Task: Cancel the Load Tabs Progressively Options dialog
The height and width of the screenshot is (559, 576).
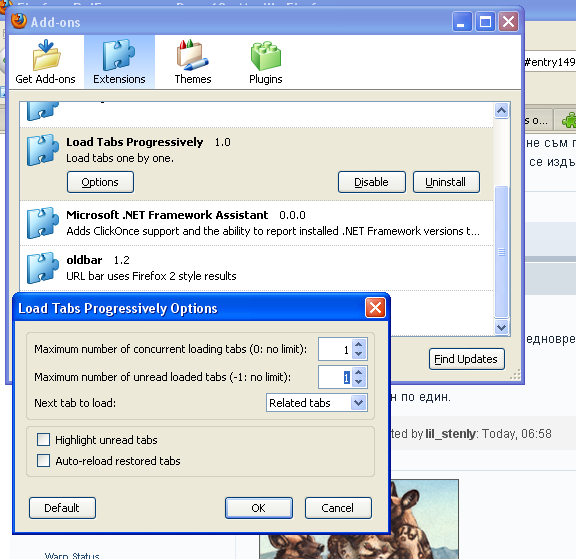Action: [x=338, y=508]
